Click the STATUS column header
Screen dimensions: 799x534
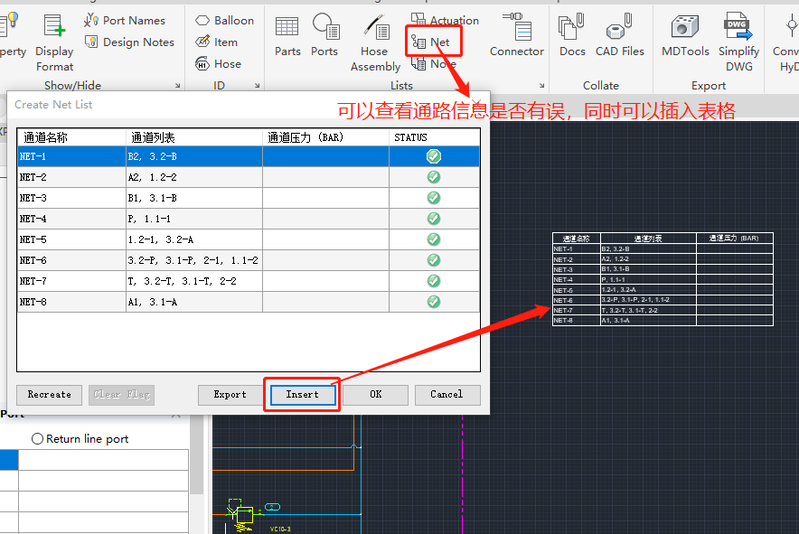[x=433, y=137]
